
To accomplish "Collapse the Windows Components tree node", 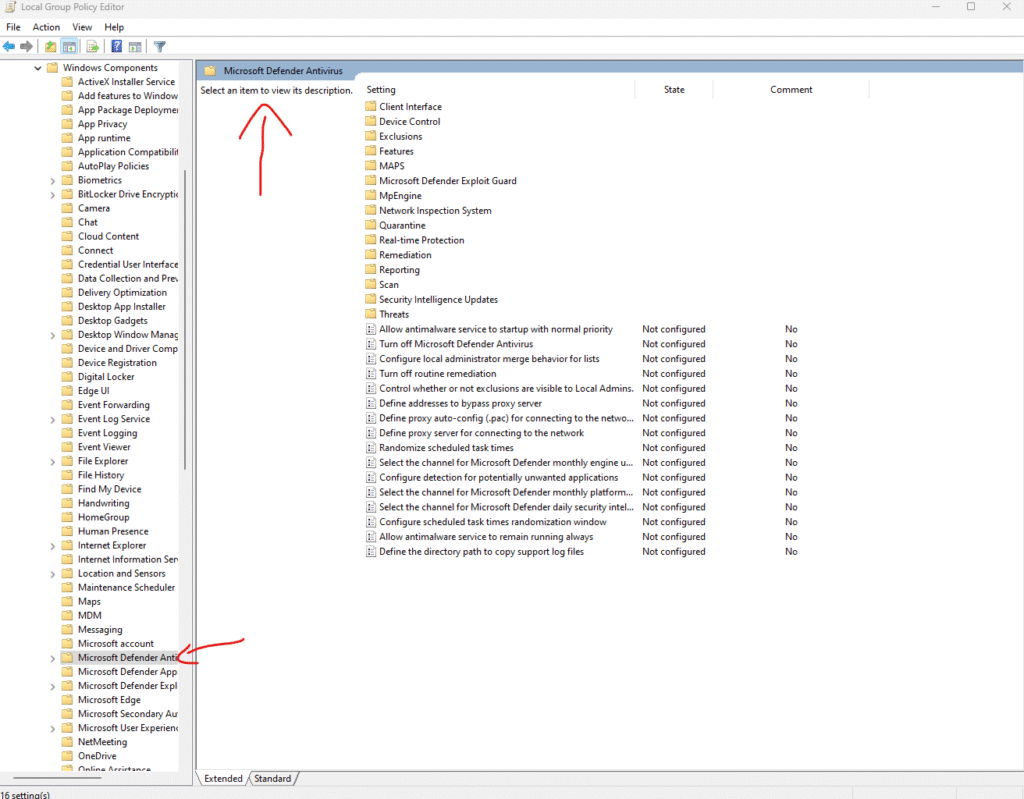I will tap(37, 68).
